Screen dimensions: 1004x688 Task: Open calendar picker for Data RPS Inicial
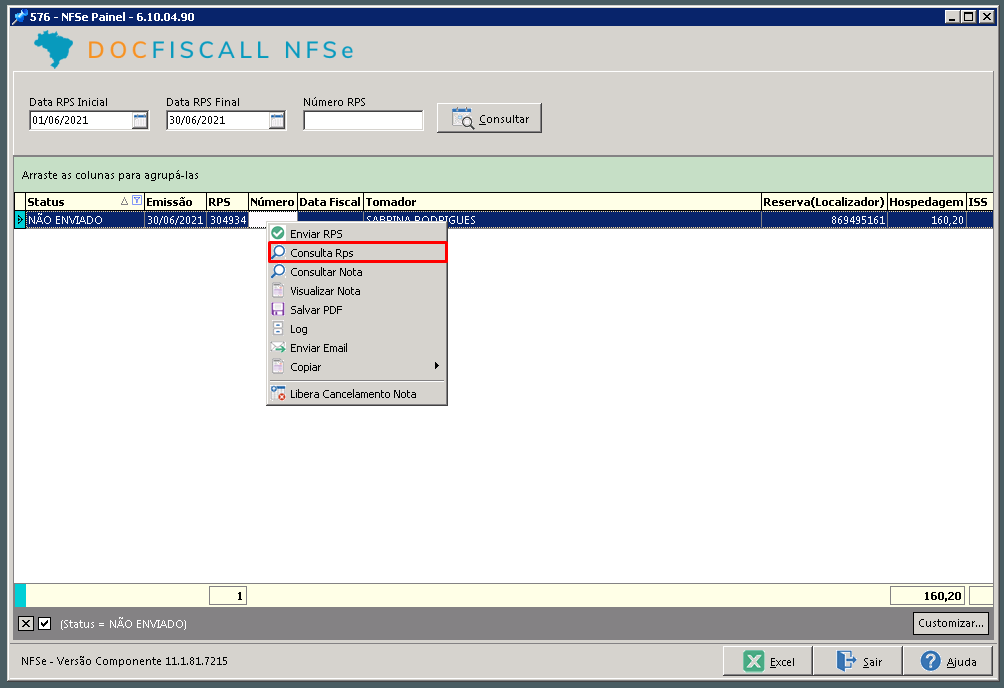(140, 120)
